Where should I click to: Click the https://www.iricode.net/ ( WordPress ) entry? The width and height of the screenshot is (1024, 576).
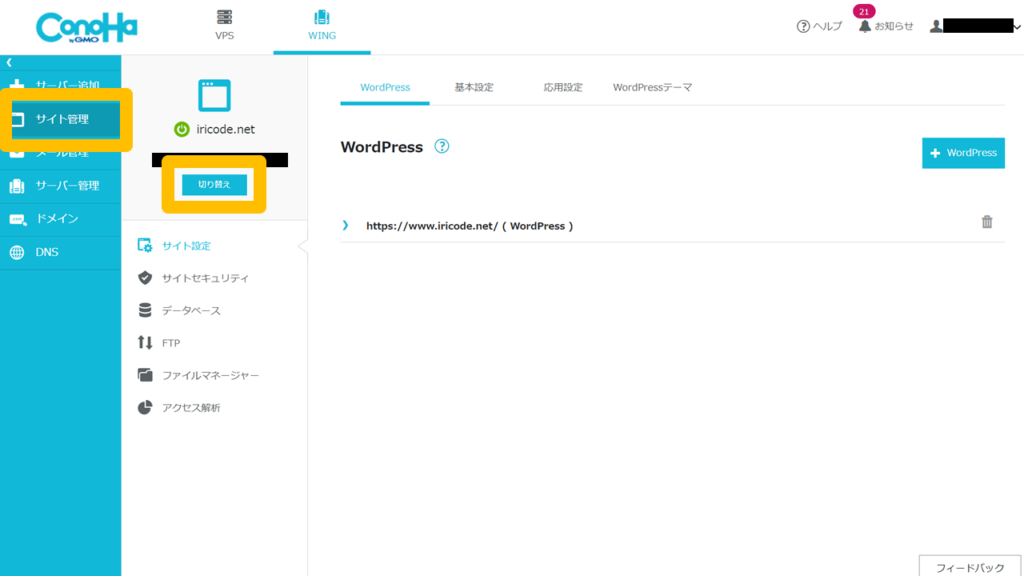pyautogui.click(x=470, y=226)
